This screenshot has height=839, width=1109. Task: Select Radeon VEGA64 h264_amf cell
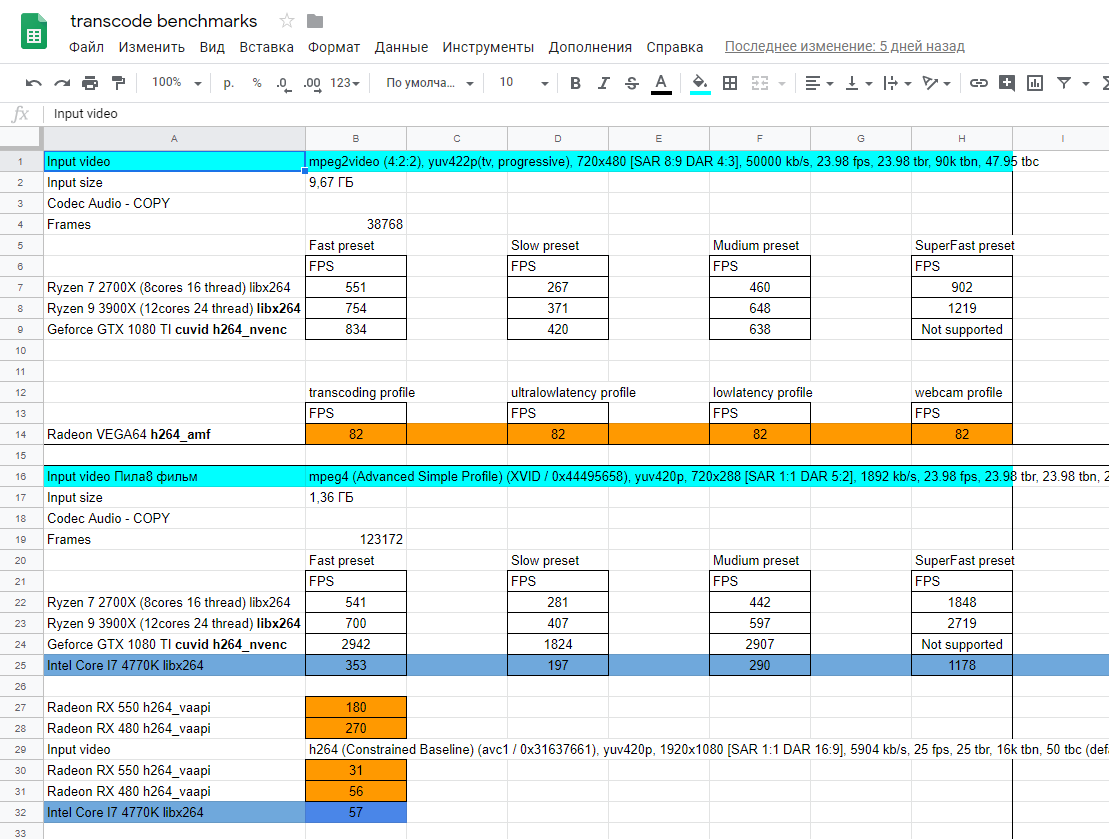tap(175, 434)
